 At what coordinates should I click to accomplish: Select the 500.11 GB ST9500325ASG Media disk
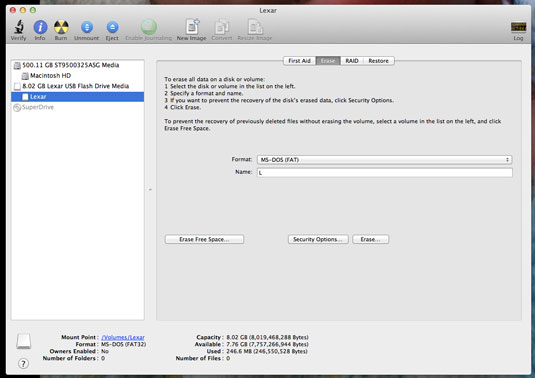pyautogui.click(x=78, y=65)
